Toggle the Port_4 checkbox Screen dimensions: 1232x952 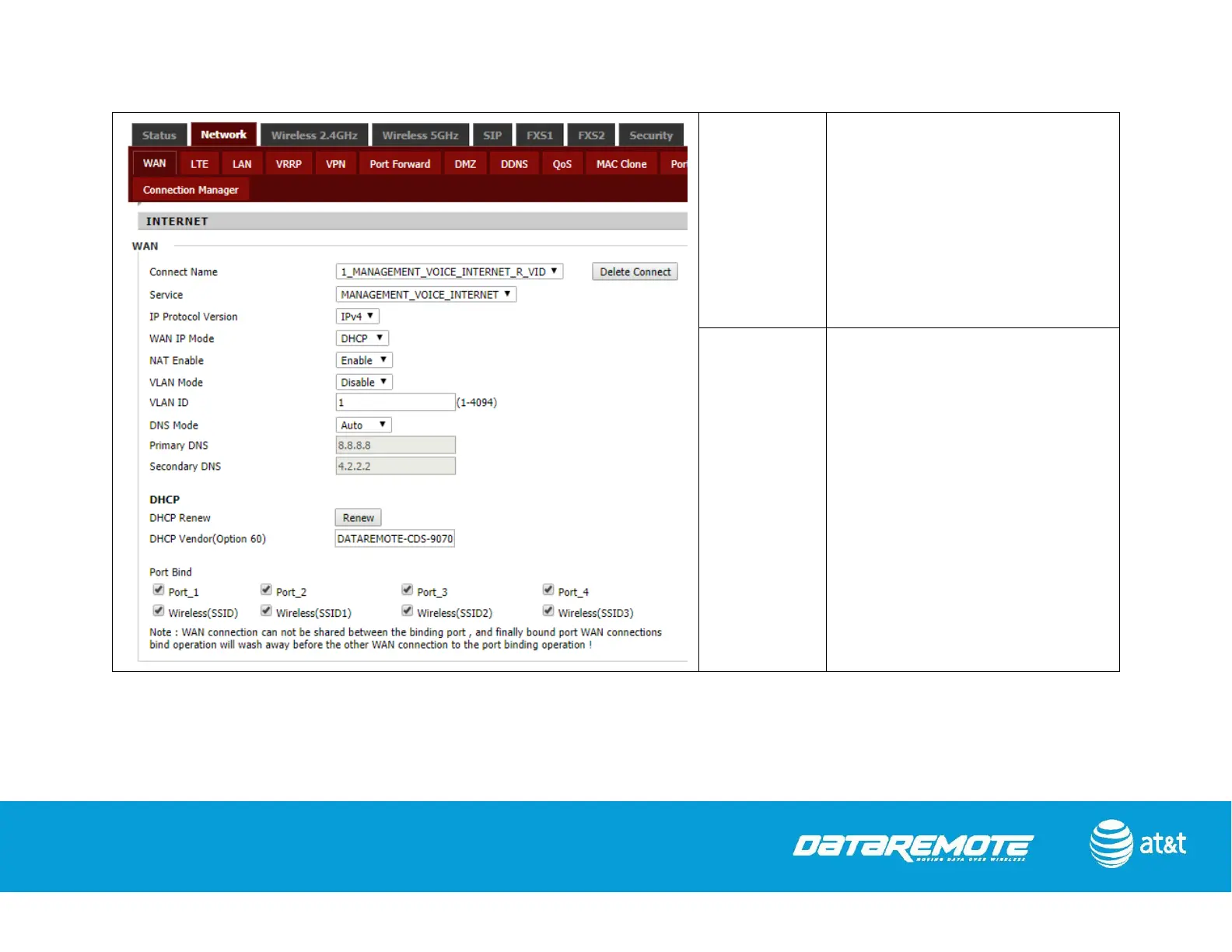point(548,590)
